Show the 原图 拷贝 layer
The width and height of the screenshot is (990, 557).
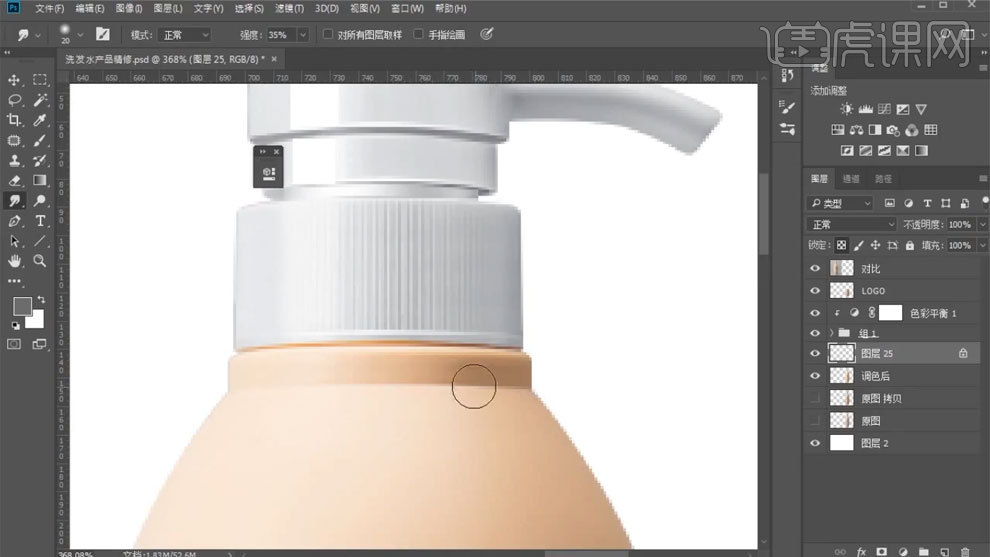815,398
